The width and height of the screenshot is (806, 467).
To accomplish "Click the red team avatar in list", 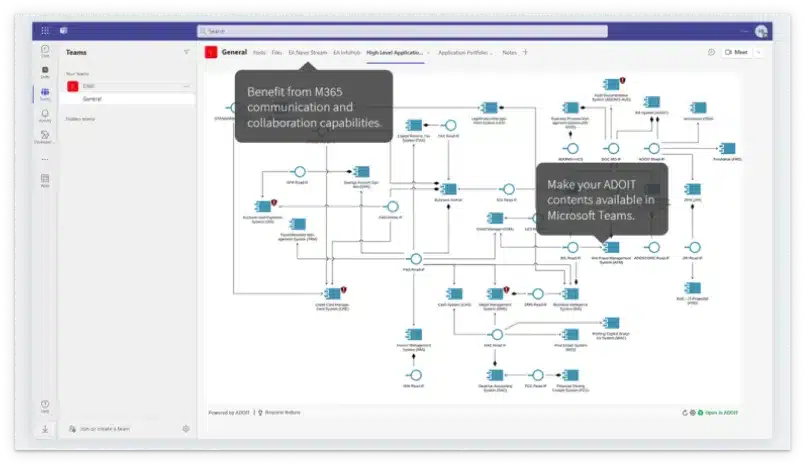I will coord(72,86).
